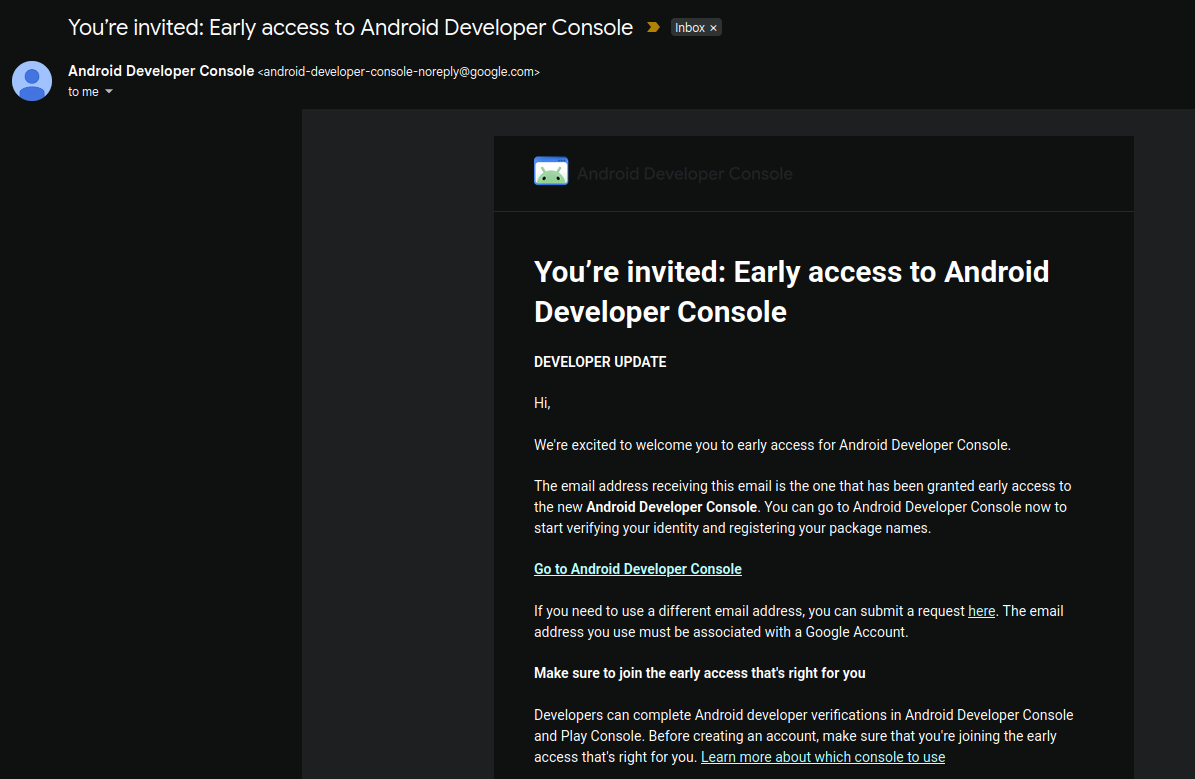Click the Inbox label chip
Screen dimensions: 1195x779
tap(689, 28)
